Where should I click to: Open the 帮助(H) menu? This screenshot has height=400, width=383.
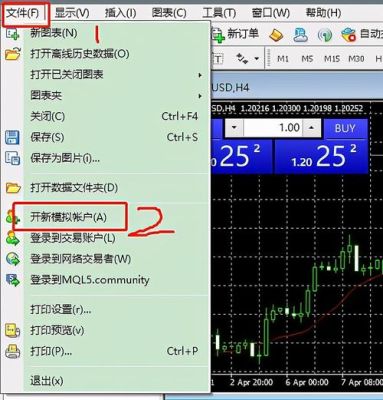[323, 13]
